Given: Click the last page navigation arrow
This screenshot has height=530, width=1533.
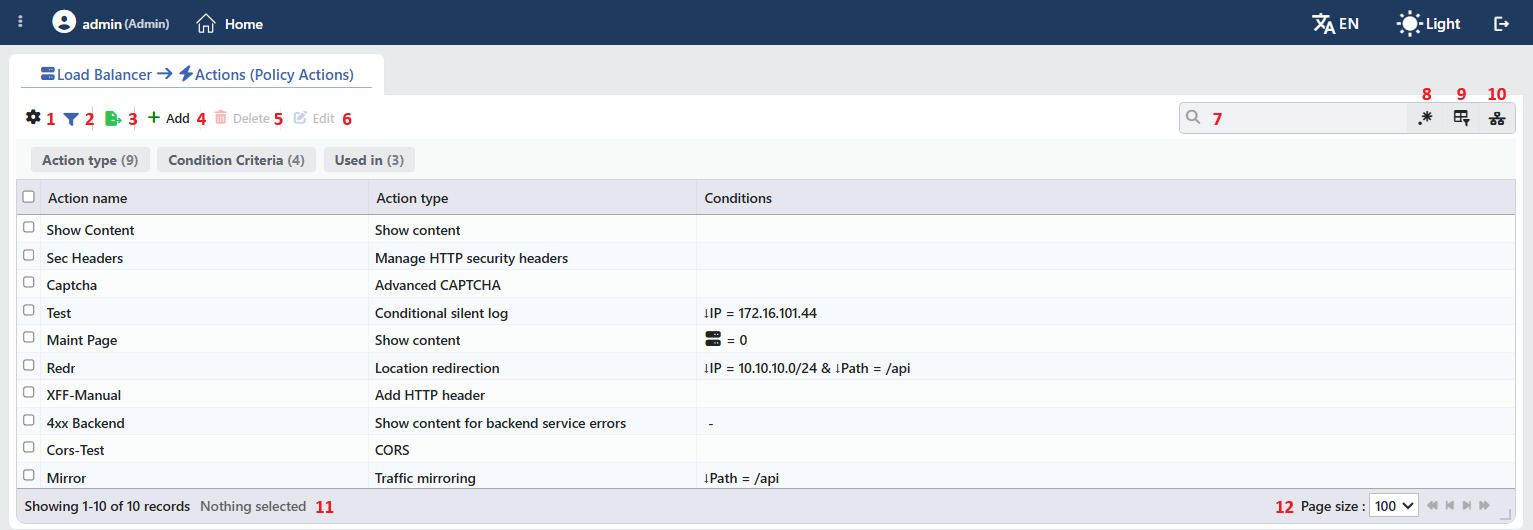Looking at the screenshot, I should point(1484,506).
